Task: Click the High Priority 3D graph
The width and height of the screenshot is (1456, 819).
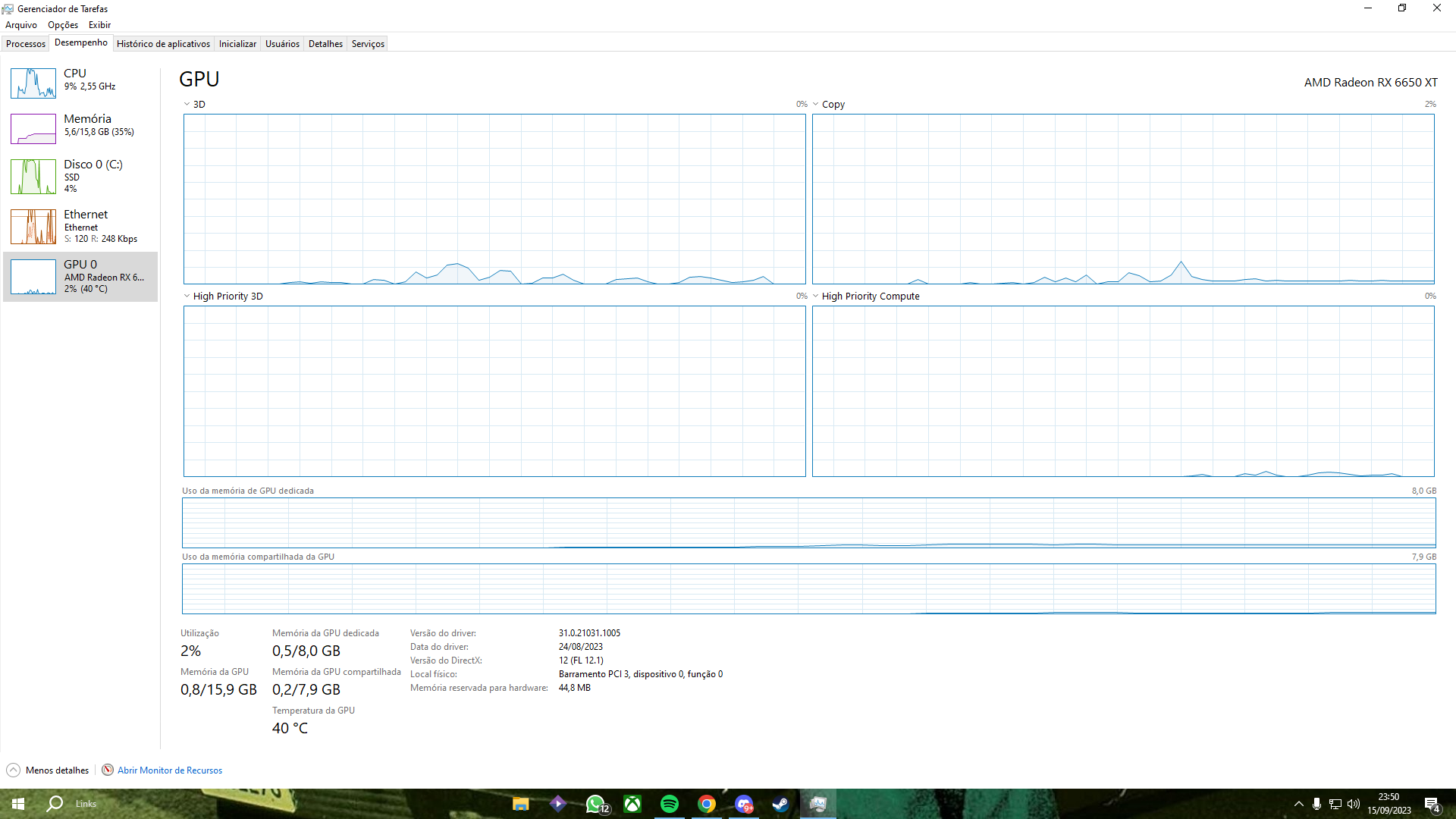Action: coord(494,391)
